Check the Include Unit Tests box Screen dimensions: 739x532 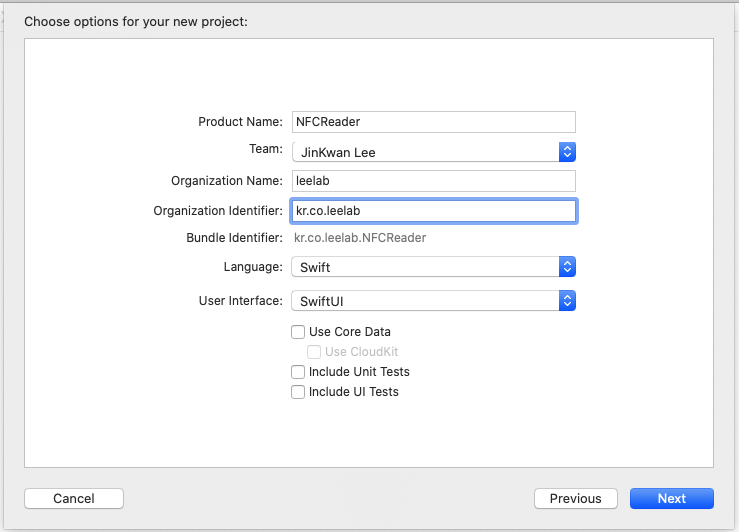298,372
